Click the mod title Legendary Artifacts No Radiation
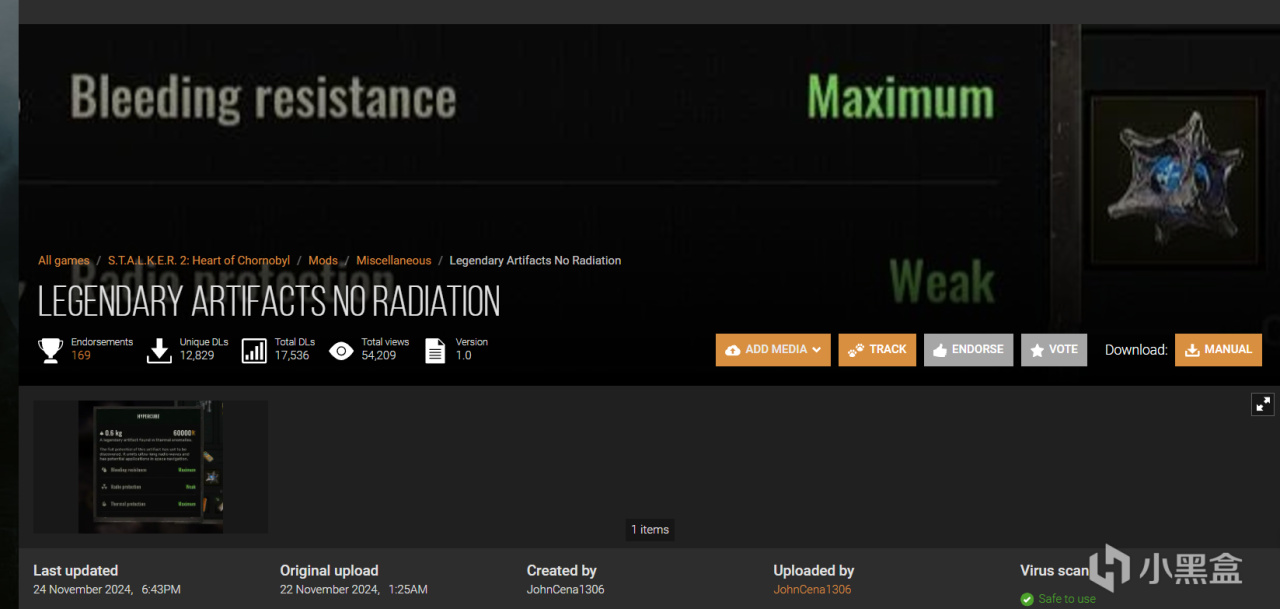 (x=269, y=301)
